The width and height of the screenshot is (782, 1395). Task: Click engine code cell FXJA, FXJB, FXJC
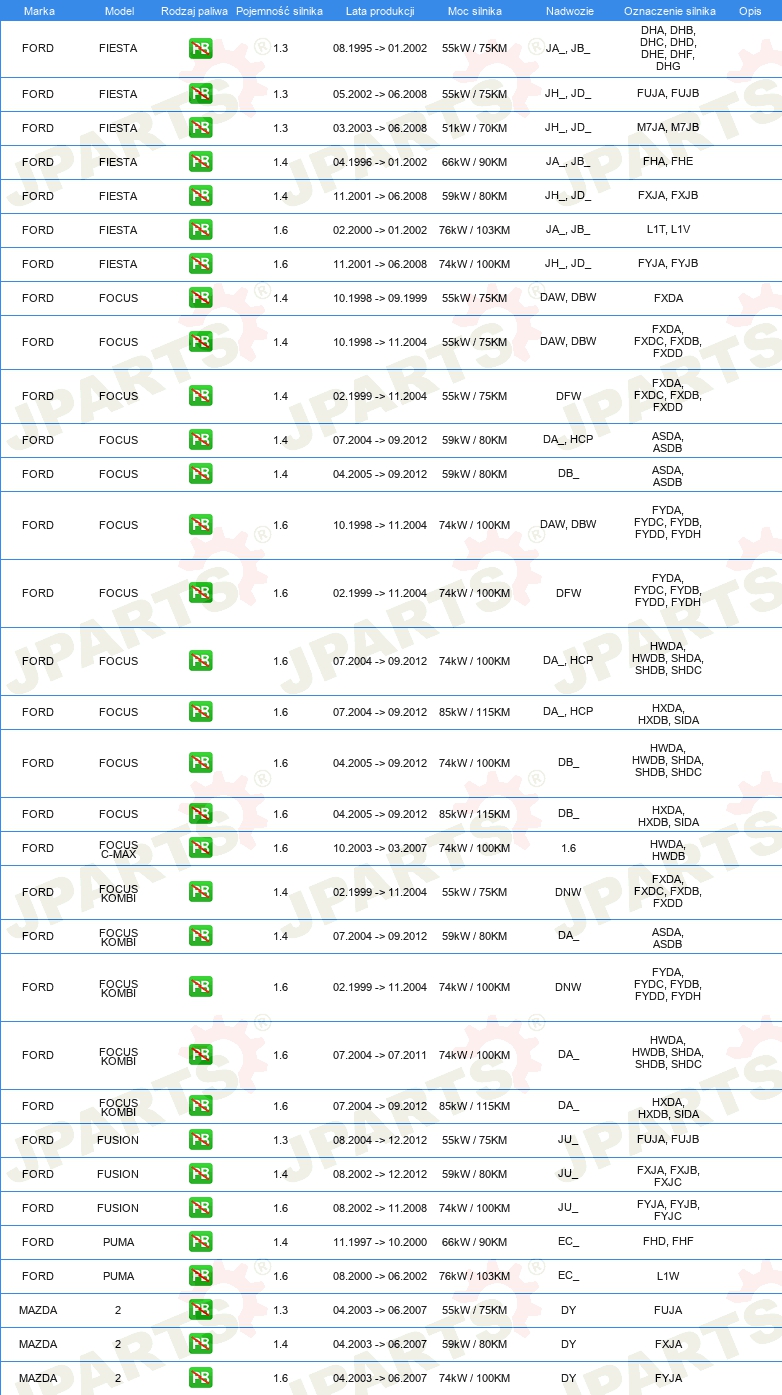tap(668, 1176)
